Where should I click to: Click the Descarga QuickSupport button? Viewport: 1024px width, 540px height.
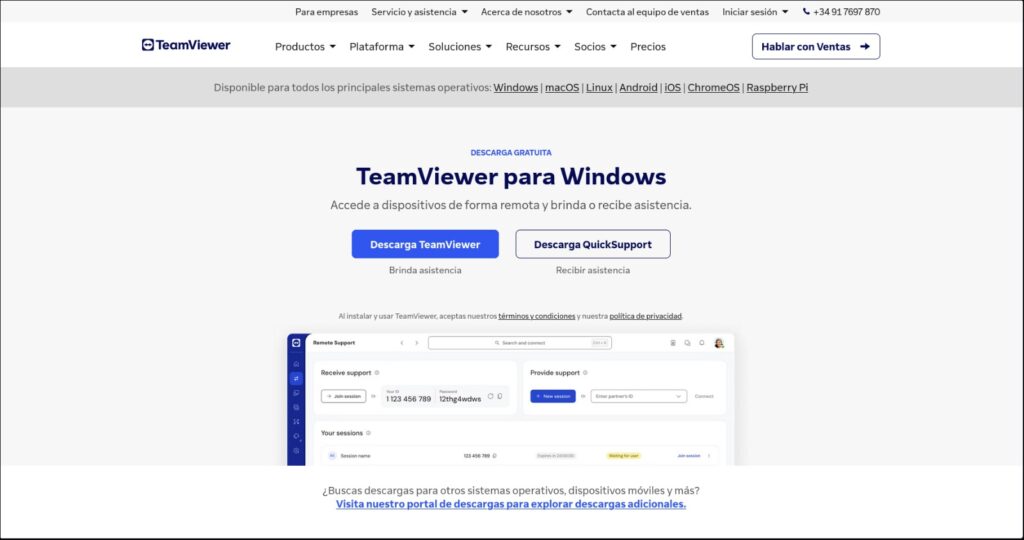pos(593,244)
